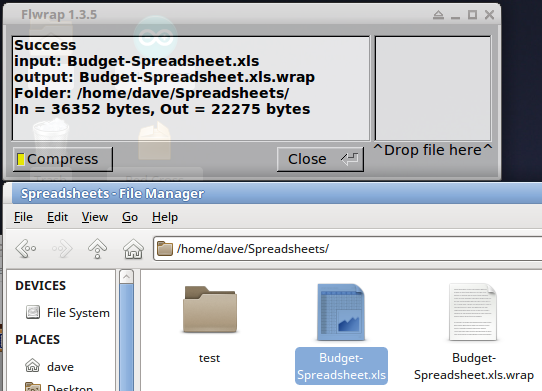Select the Budget-Spreadsheet.xls.wrap file icon
542x391 pixels.
(x=473, y=312)
